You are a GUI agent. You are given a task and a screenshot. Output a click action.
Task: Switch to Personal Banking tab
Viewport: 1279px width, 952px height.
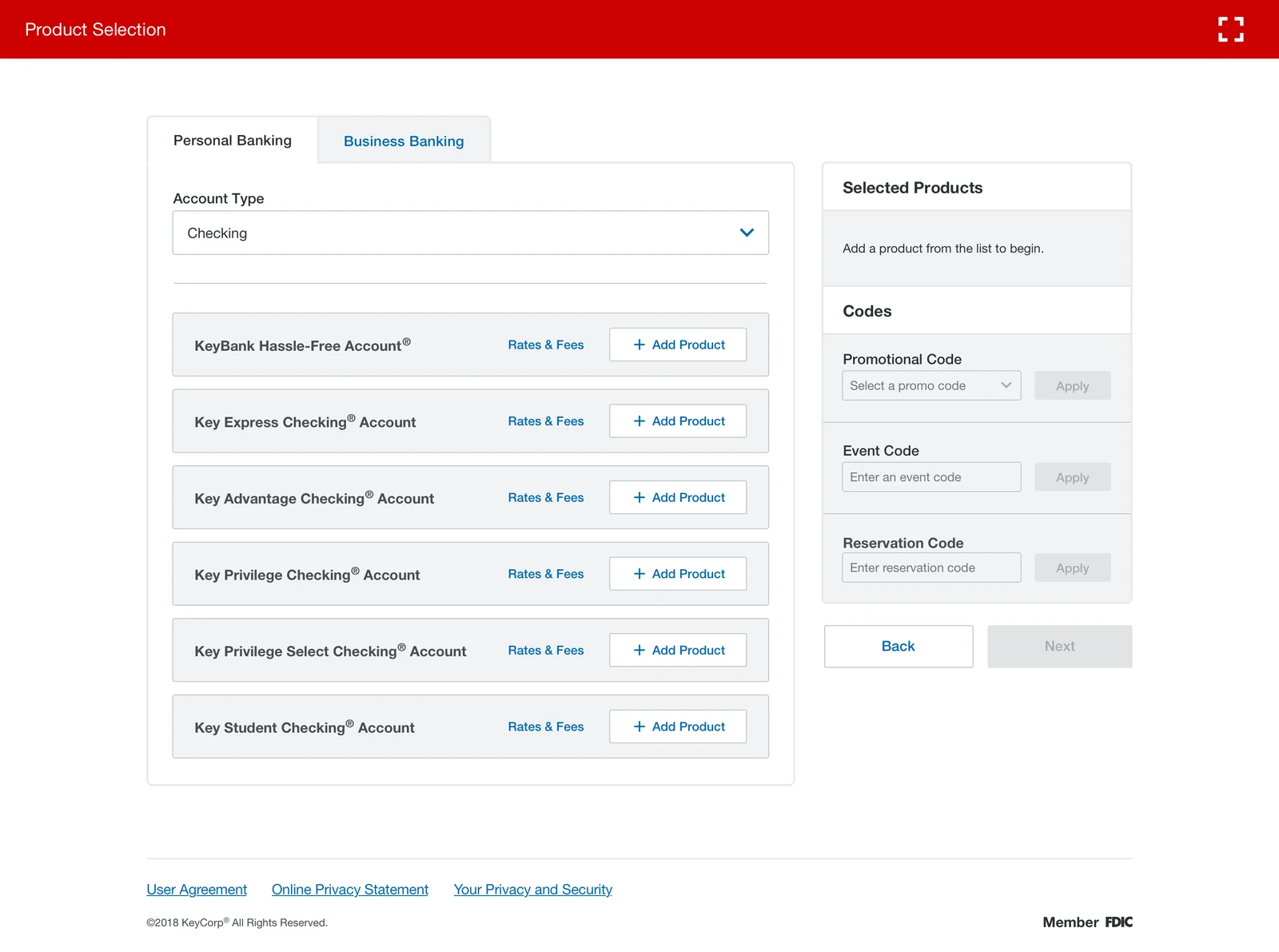tap(233, 141)
